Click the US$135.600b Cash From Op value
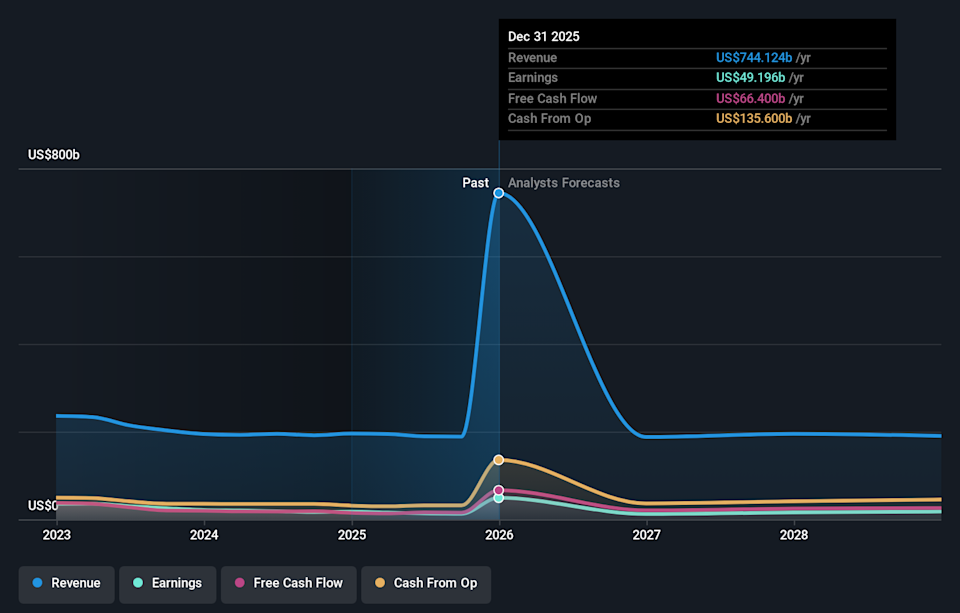Image resolution: width=960 pixels, height=613 pixels. pos(754,119)
